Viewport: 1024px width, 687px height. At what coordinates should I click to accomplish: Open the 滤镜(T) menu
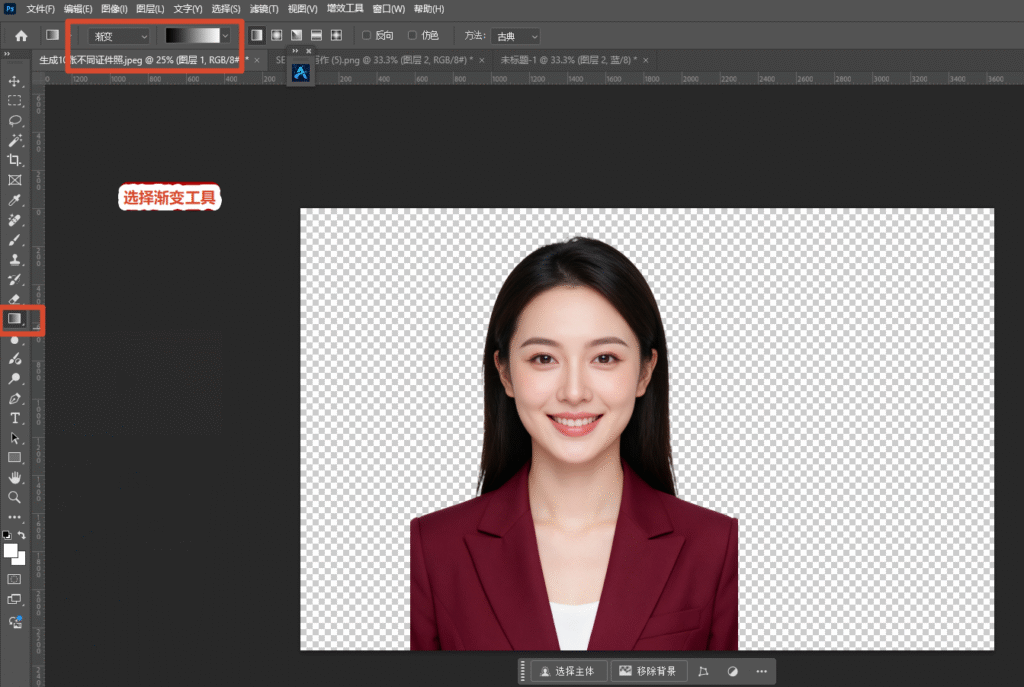264,9
